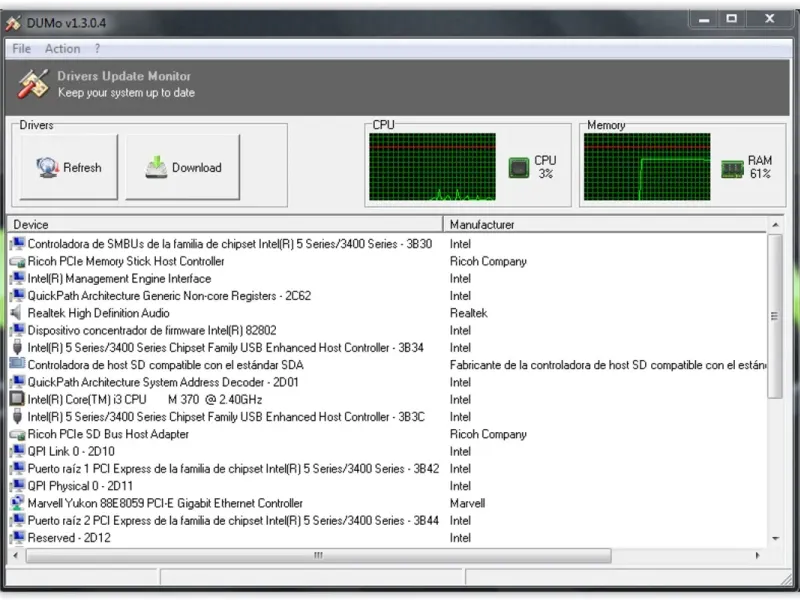This screenshot has height=600, width=800.
Task: Click the Refresh drivers button
Action: [x=69, y=167]
